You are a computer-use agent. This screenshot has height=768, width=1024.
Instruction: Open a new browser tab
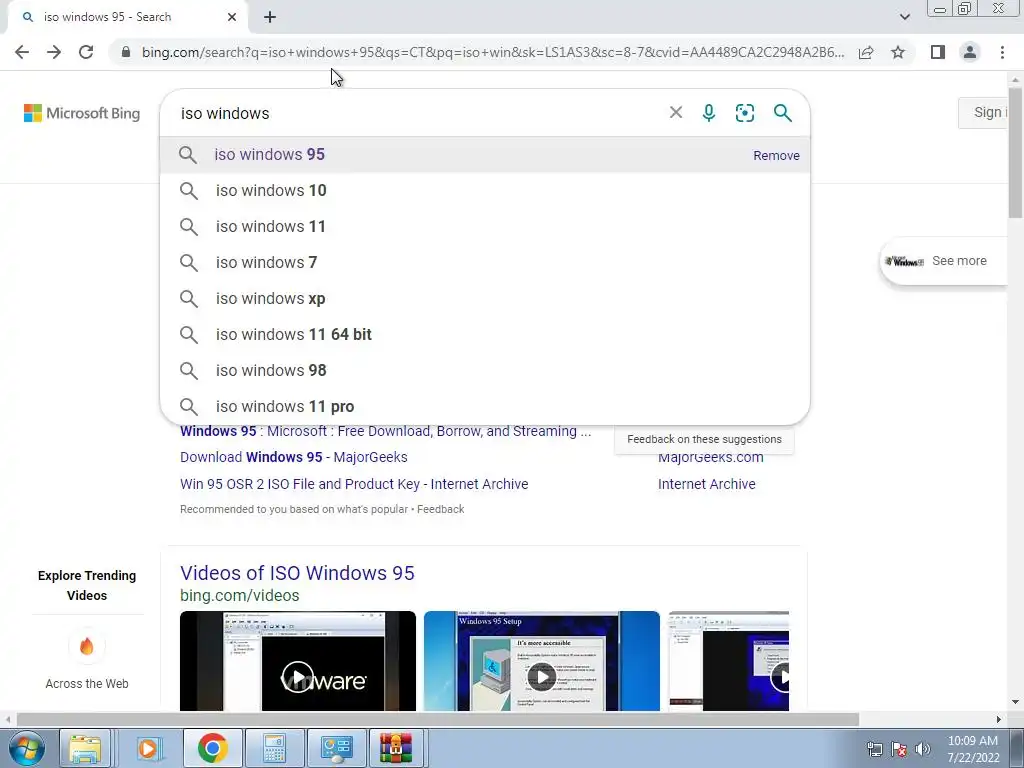click(270, 17)
